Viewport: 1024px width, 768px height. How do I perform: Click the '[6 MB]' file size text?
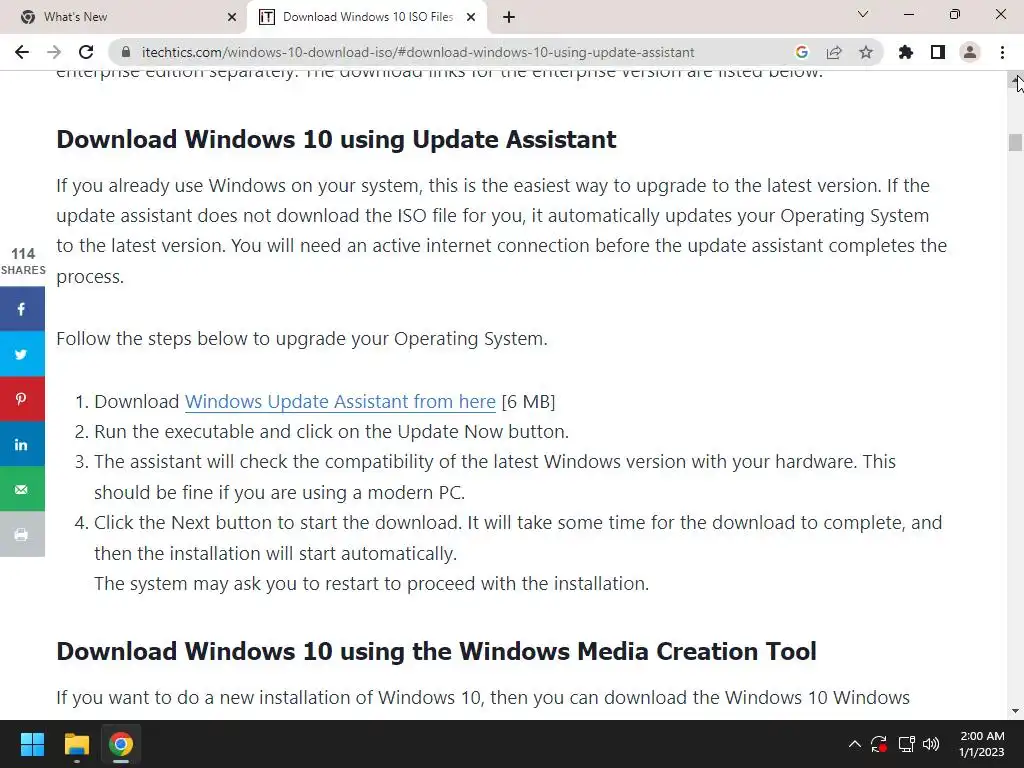(528, 401)
